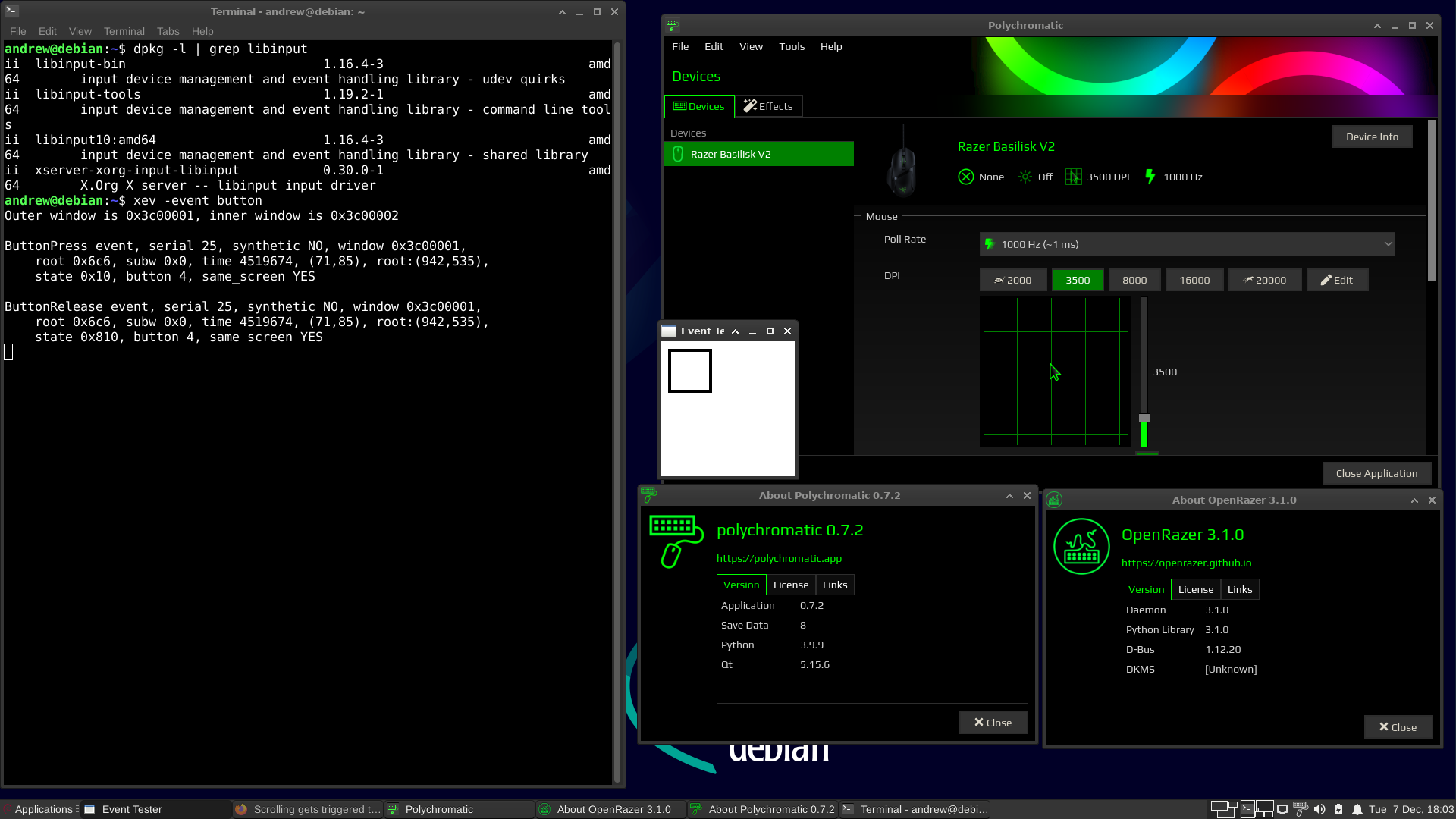The image size is (1456, 819).
Task: Open the Terminal window's Tabs menu
Action: tap(168, 31)
